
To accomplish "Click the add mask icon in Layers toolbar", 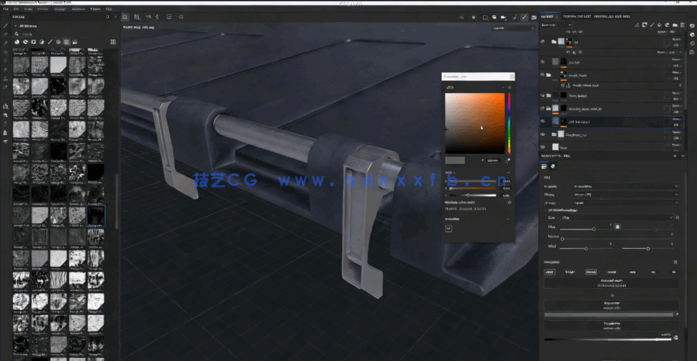I will point(645,25).
